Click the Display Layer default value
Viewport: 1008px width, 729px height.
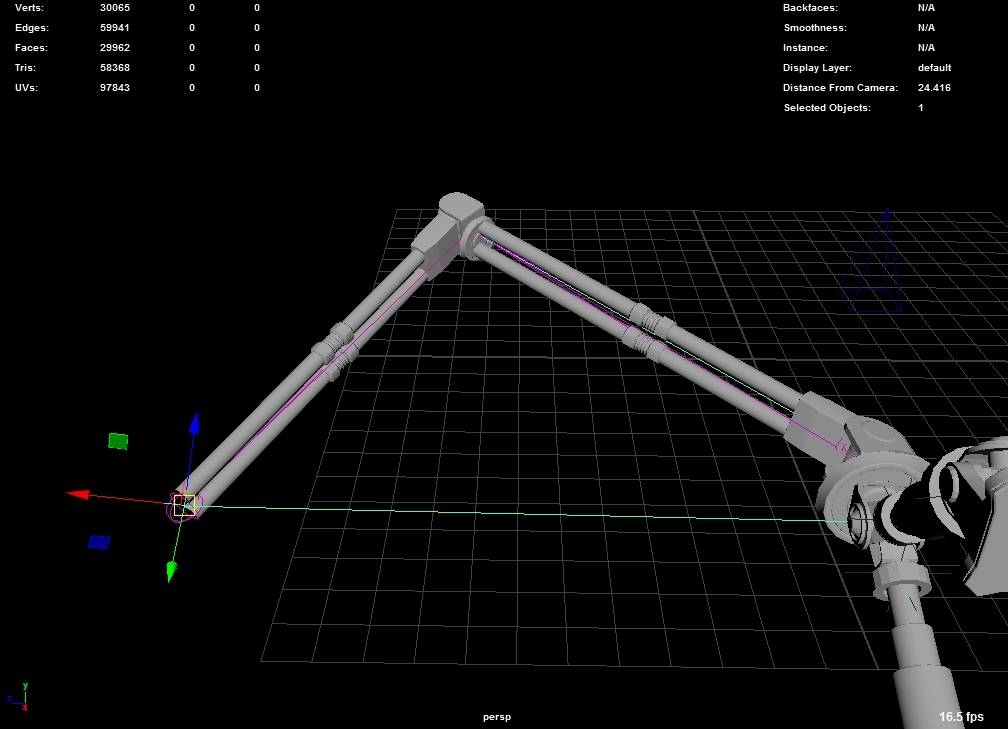tap(934, 68)
